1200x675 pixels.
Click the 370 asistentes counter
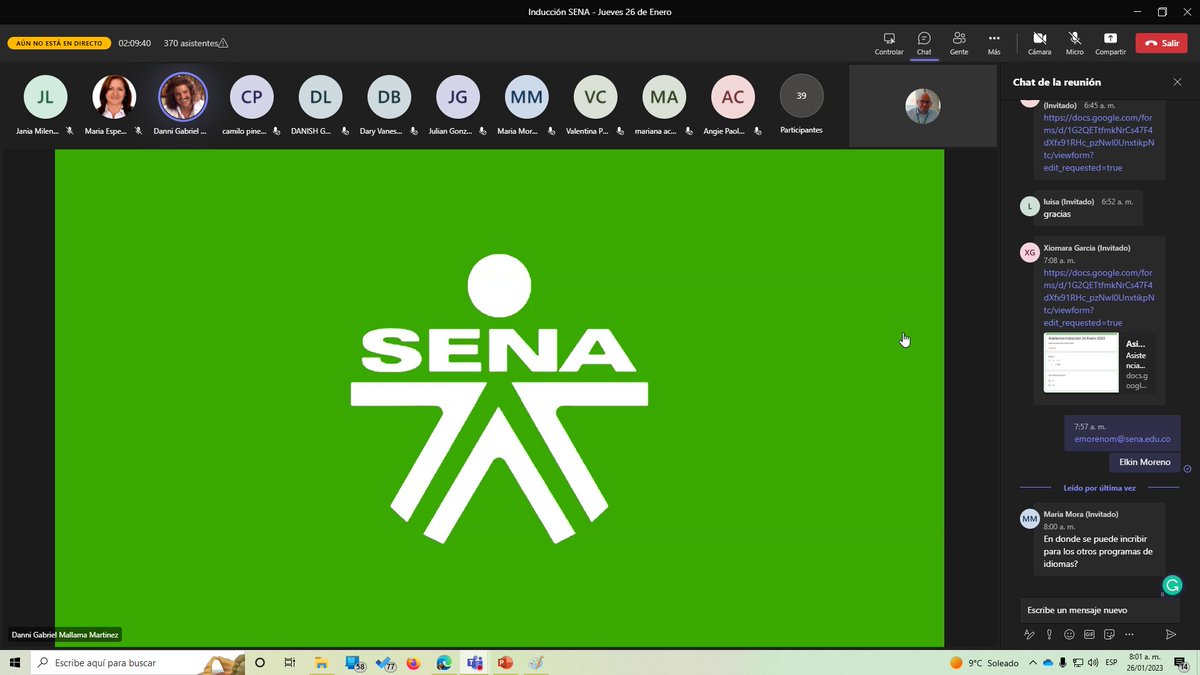196,43
